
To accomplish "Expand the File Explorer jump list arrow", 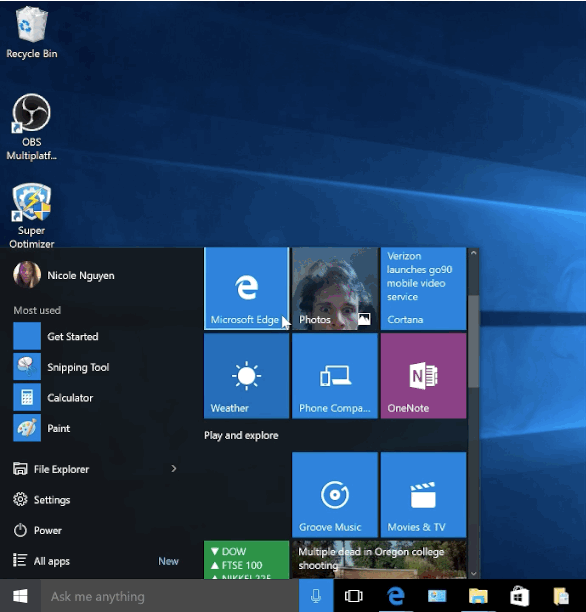I will [174, 469].
